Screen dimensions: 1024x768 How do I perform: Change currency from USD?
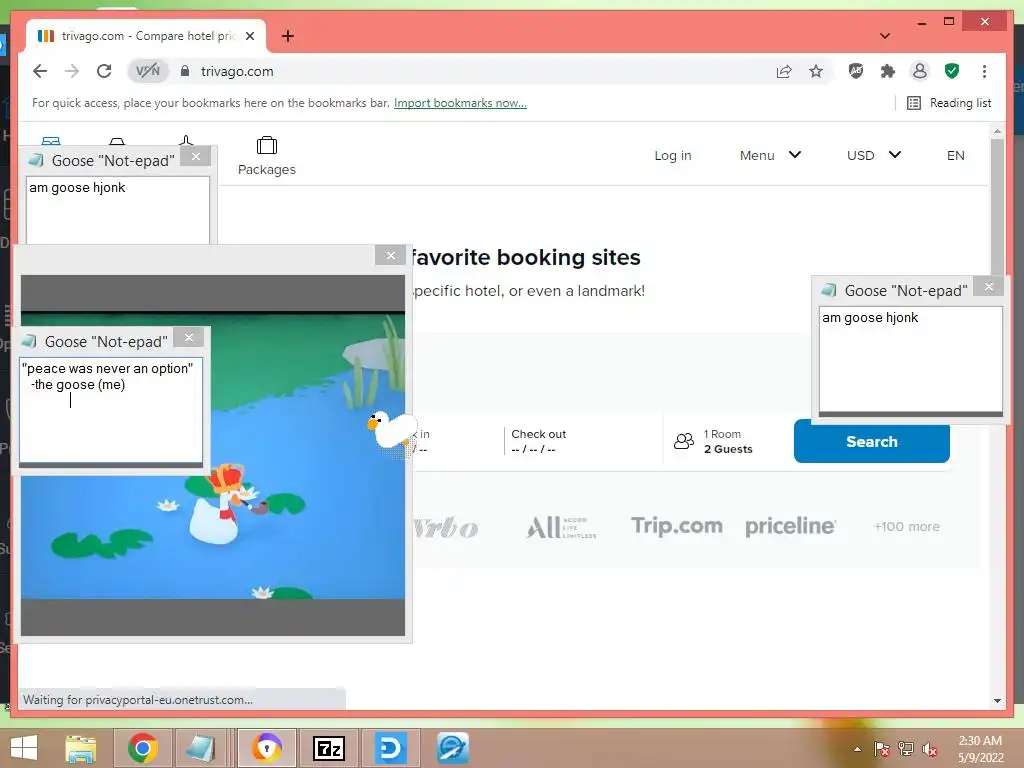point(874,155)
